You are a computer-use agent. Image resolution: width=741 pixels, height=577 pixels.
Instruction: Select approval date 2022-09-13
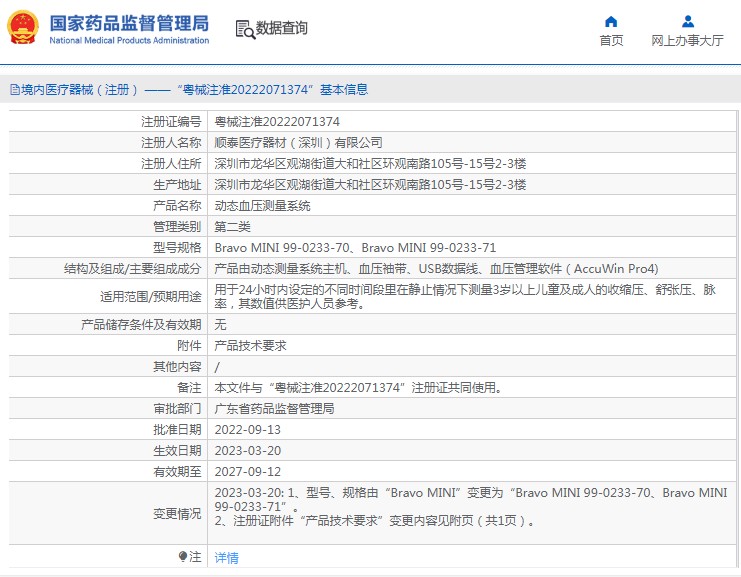[248, 430]
